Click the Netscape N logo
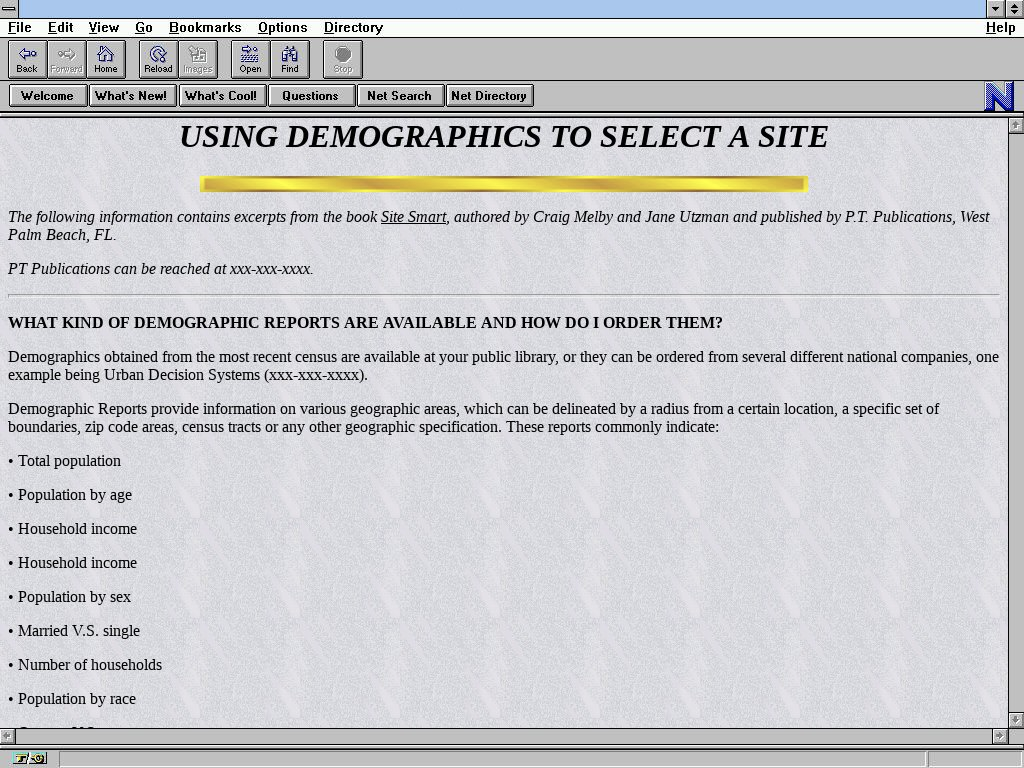 point(999,96)
